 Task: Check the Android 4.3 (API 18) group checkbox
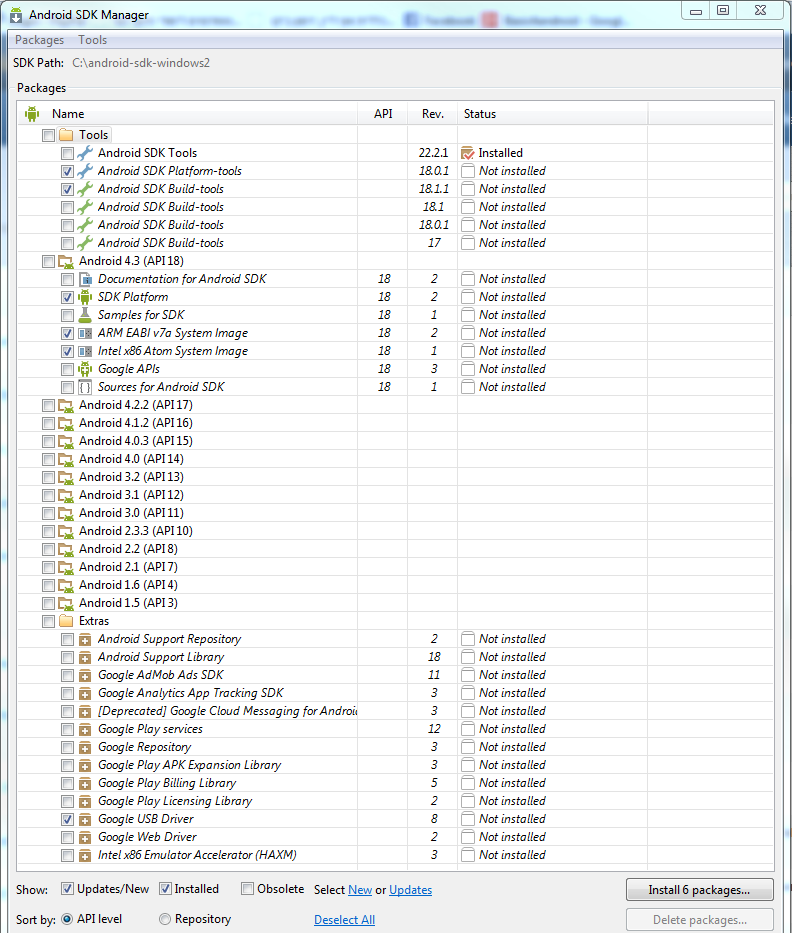[x=48, y=262]
